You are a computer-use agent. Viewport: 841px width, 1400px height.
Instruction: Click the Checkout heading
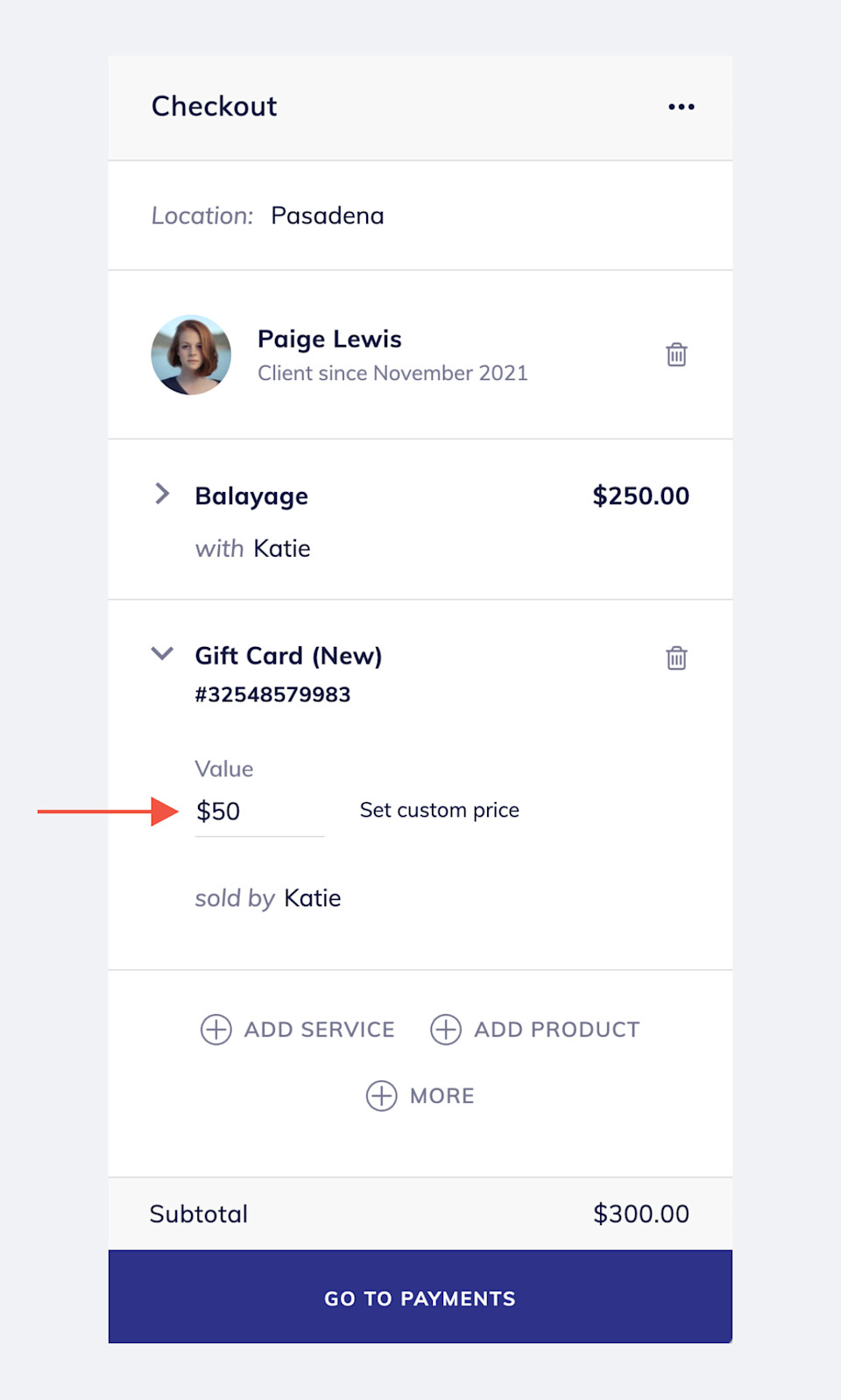coord(214,106)
